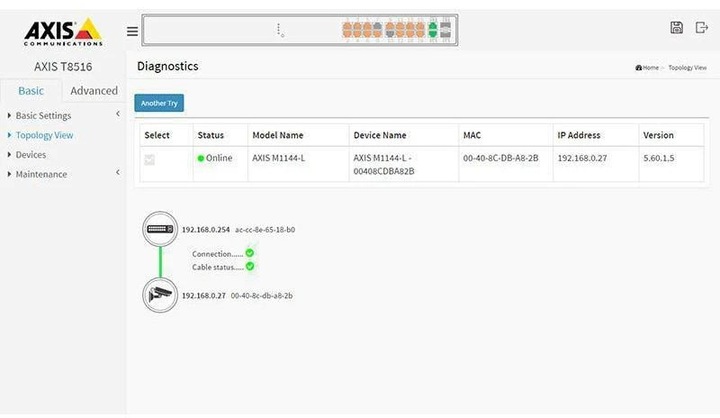Click the AXIS Communications logo
Screen dimensions: 720x418
point(63,32)
